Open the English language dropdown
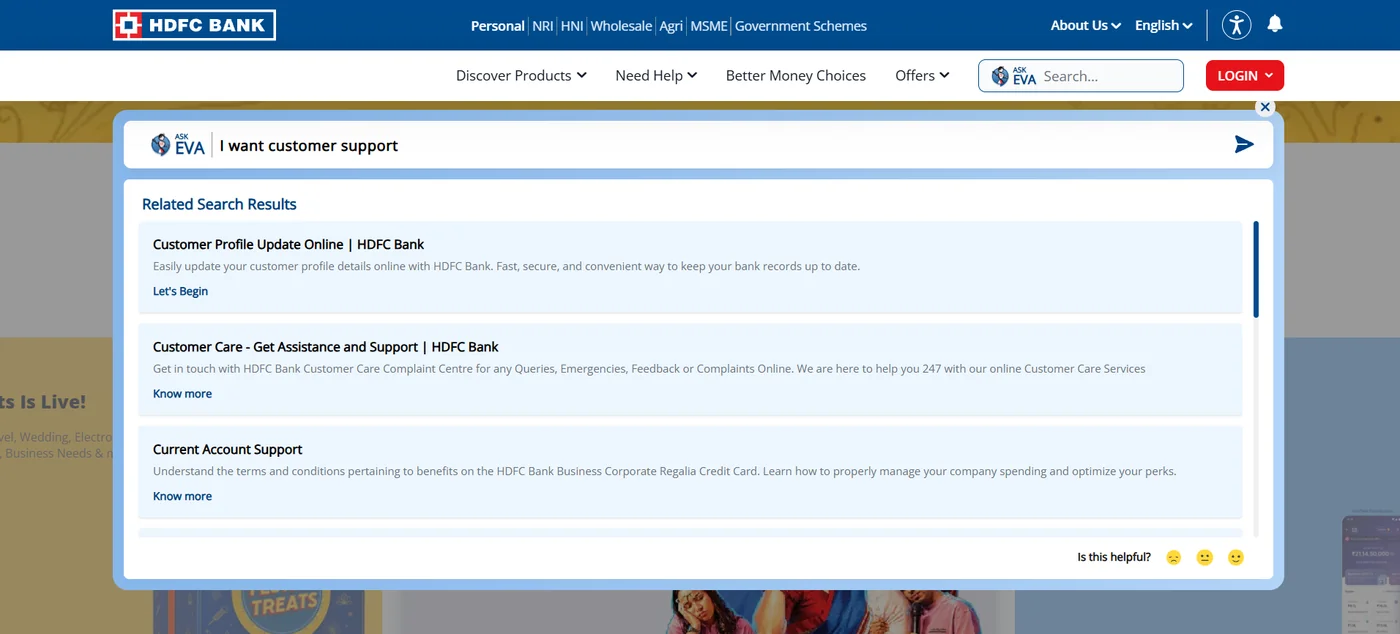 [1163, 25]
